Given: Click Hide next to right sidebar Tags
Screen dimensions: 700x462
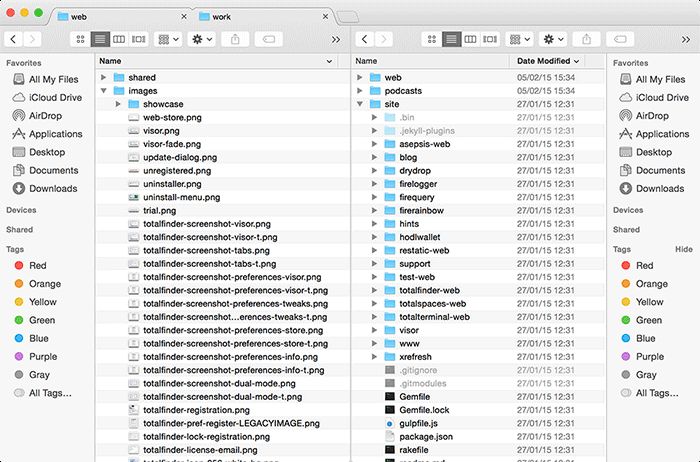Looking at the screenshot, I should (683, 249).
